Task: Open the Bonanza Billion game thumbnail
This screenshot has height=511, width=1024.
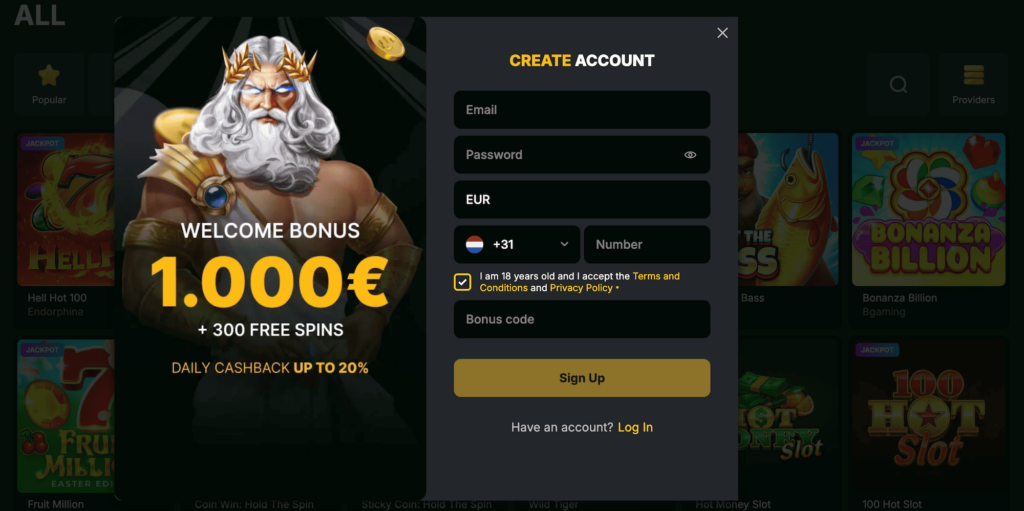Action: coord(928,209)
